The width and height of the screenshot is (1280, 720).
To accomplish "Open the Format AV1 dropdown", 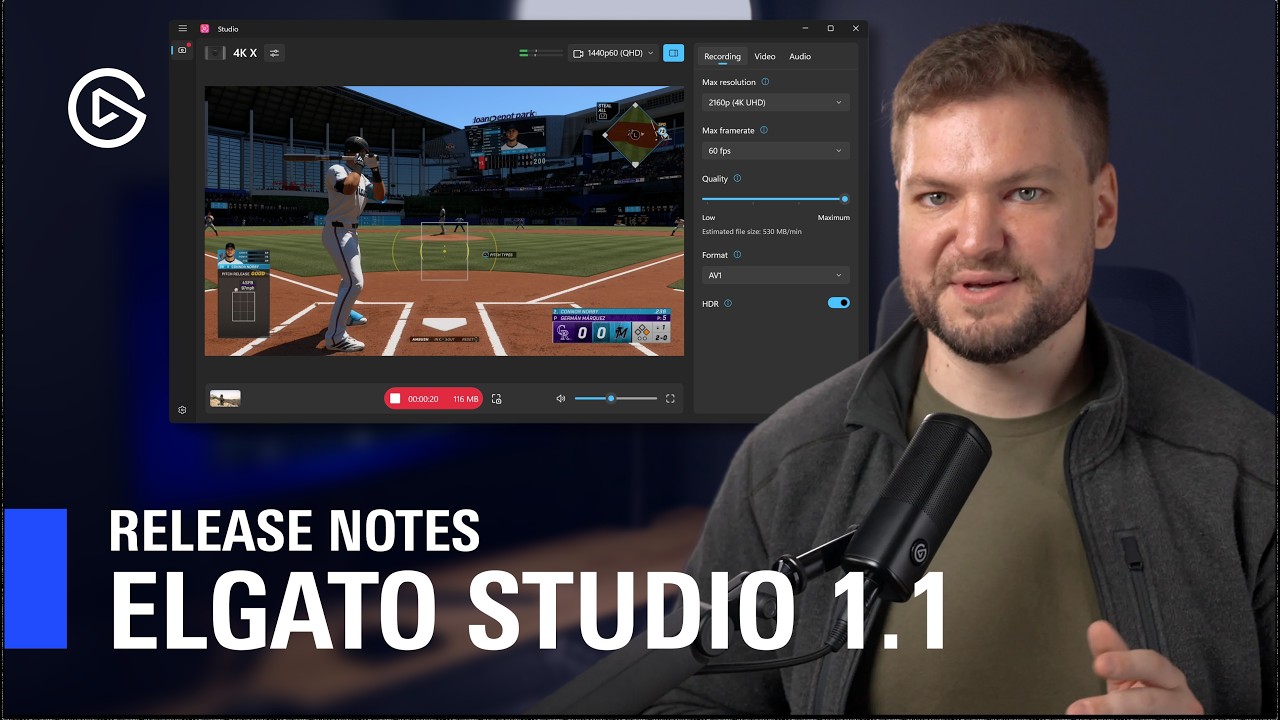I will tap(775, 275).
